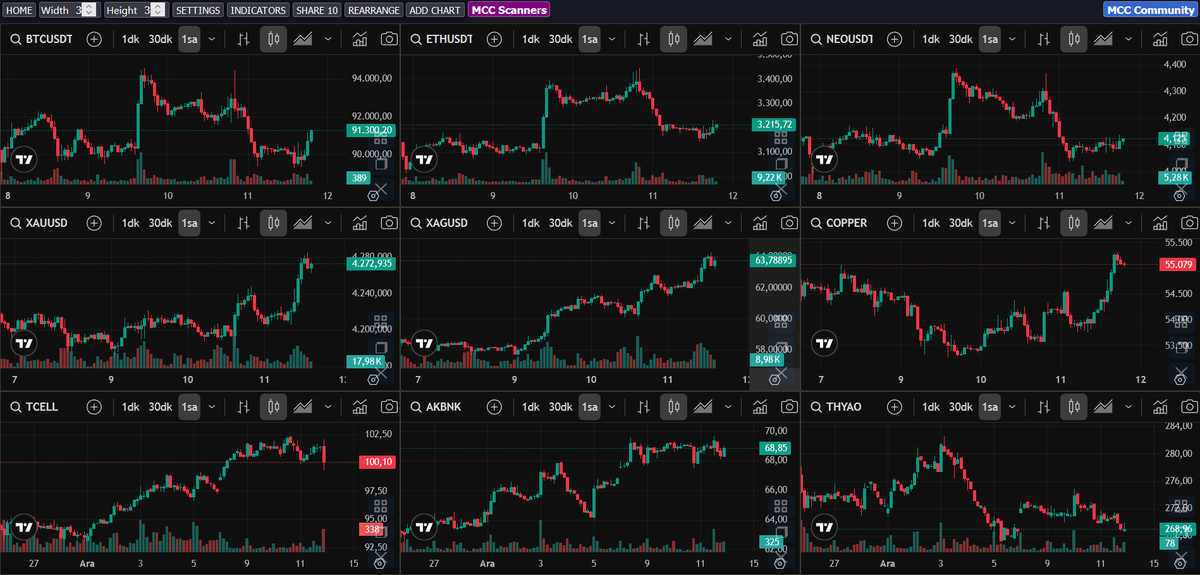This screenshot has width=1200, height=575.
Task: Open the indicators icon on the AKBNK chart
Action: click(x=760, y=407)
